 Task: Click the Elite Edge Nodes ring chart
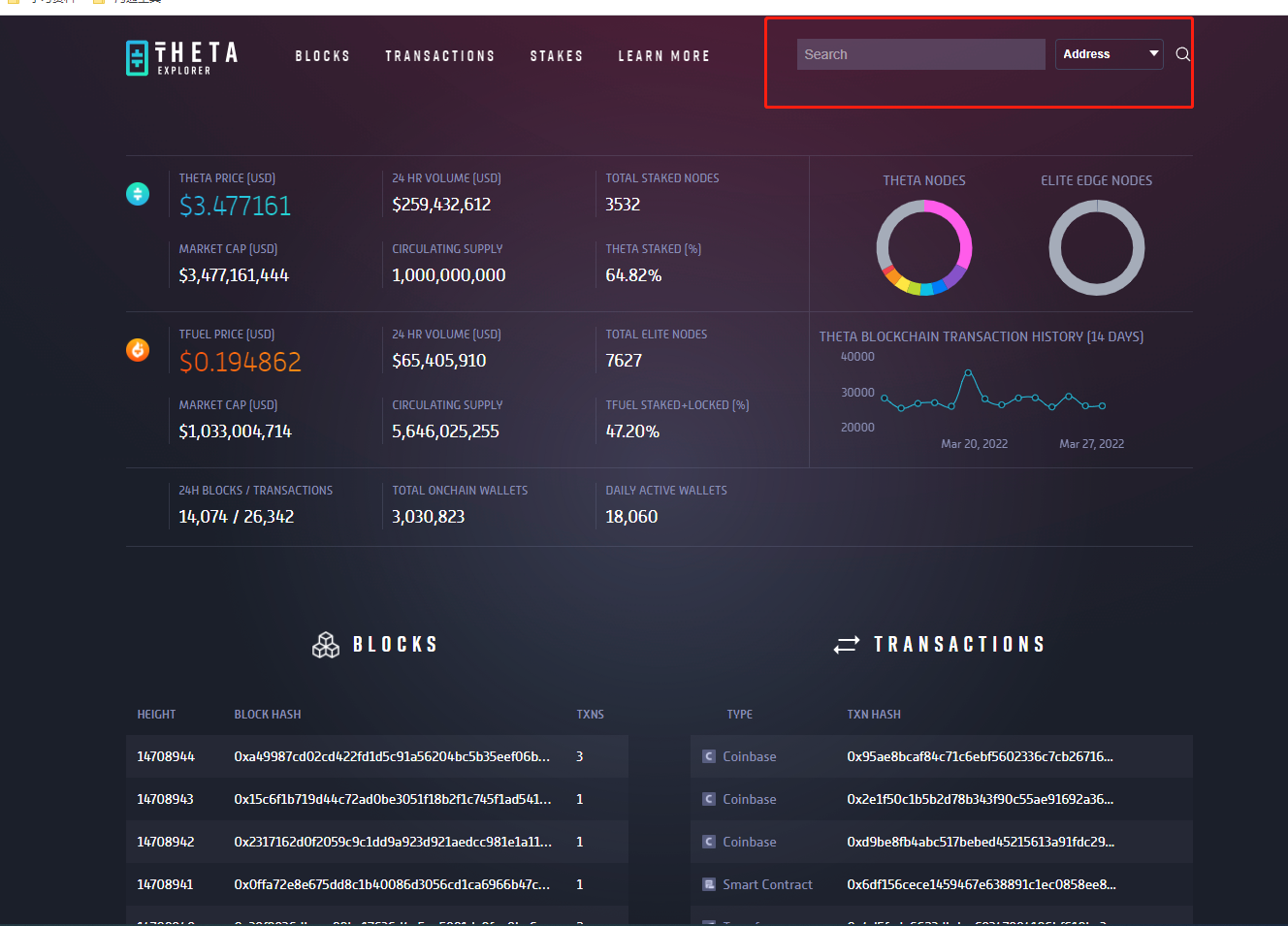pyautogui.click(x=1097, y=247)
